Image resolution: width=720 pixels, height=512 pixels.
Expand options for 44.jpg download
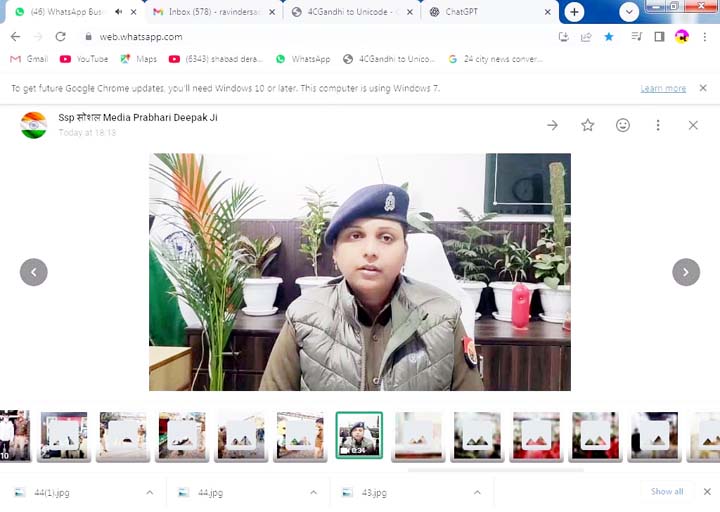[x=313, y=492]
